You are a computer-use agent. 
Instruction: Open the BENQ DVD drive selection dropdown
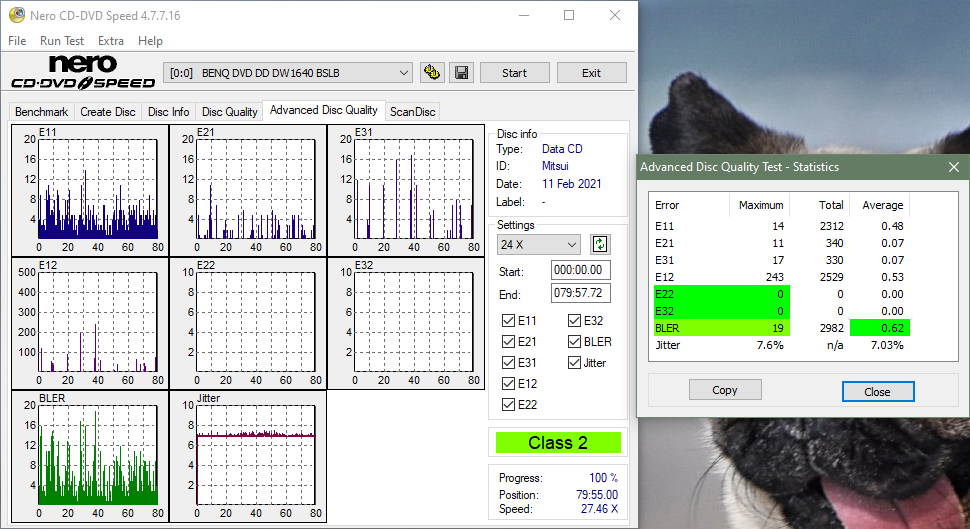pos(288,73)
